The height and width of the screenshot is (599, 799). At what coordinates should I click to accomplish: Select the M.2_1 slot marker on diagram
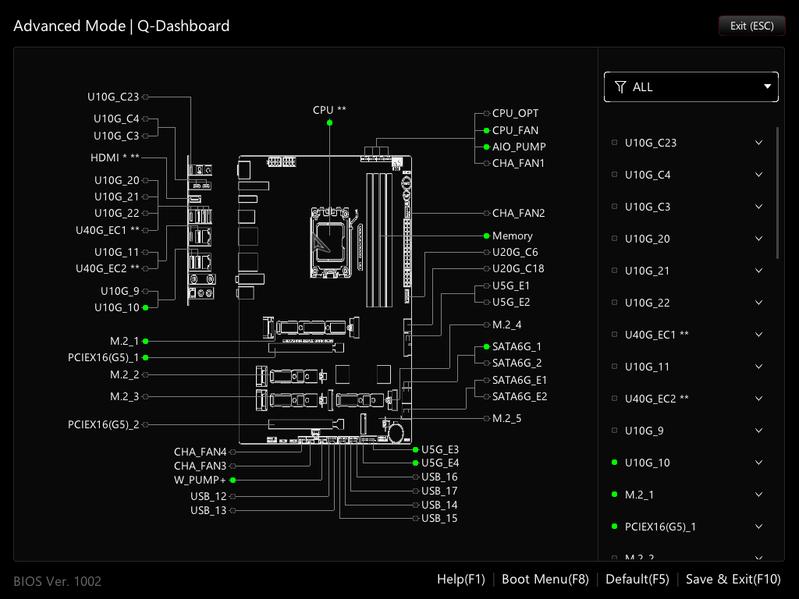point(145,341)
